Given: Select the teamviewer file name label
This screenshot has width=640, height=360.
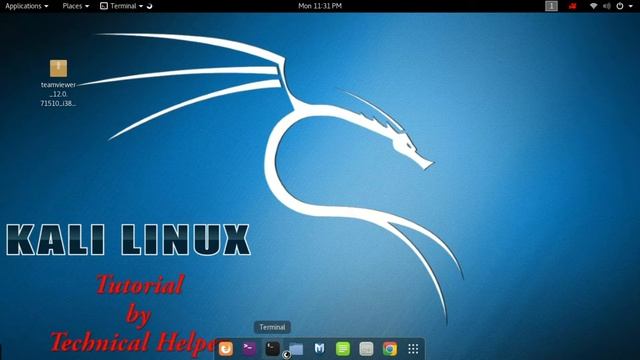Looking at the screenshot, I should click(x=58, y=94).
